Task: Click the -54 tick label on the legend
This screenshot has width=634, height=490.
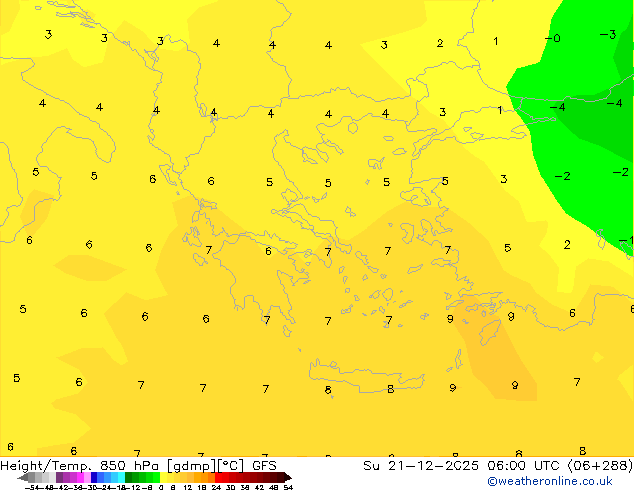Action: 32,488
